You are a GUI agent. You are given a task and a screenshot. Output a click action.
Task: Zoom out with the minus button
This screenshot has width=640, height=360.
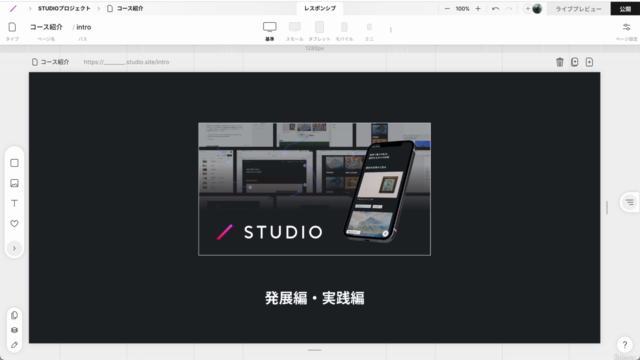click(x=447, y=9)
